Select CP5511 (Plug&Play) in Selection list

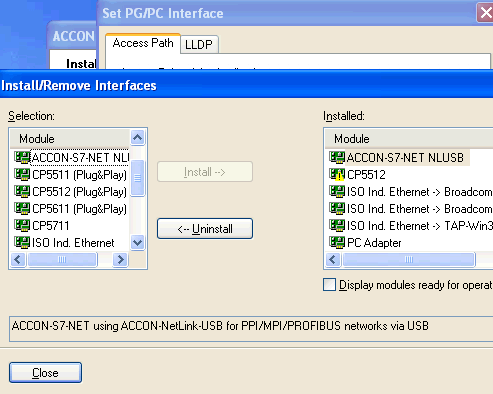[x=80, y=175]
